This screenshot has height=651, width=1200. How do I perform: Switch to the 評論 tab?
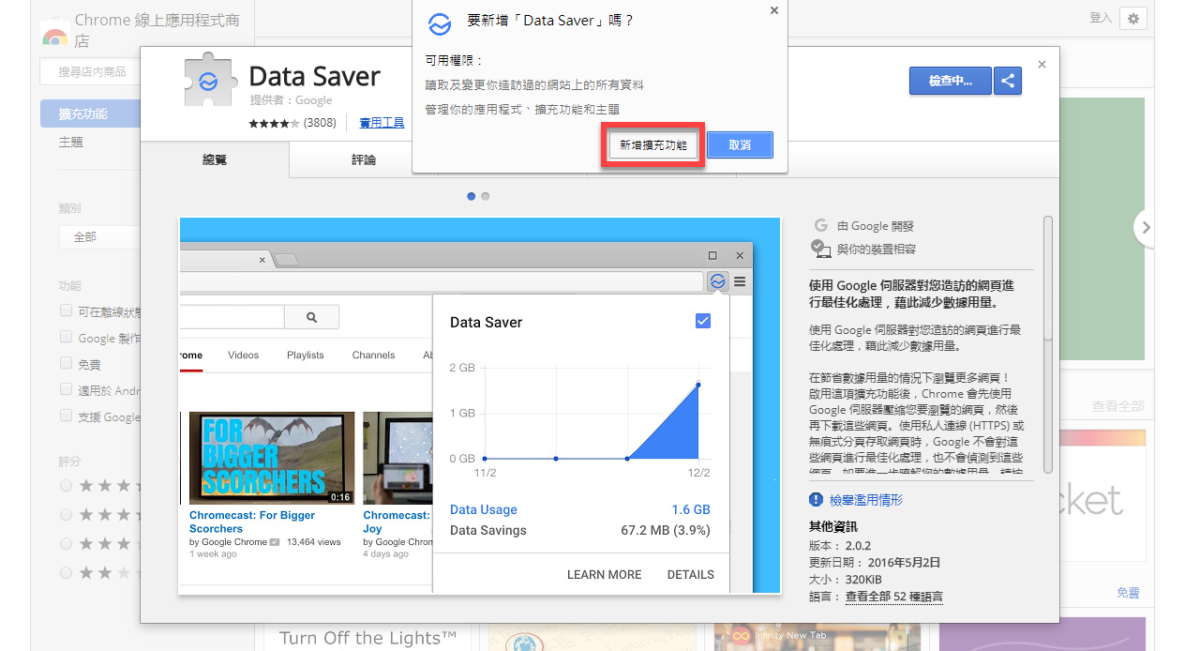click(x=364, y=160)
